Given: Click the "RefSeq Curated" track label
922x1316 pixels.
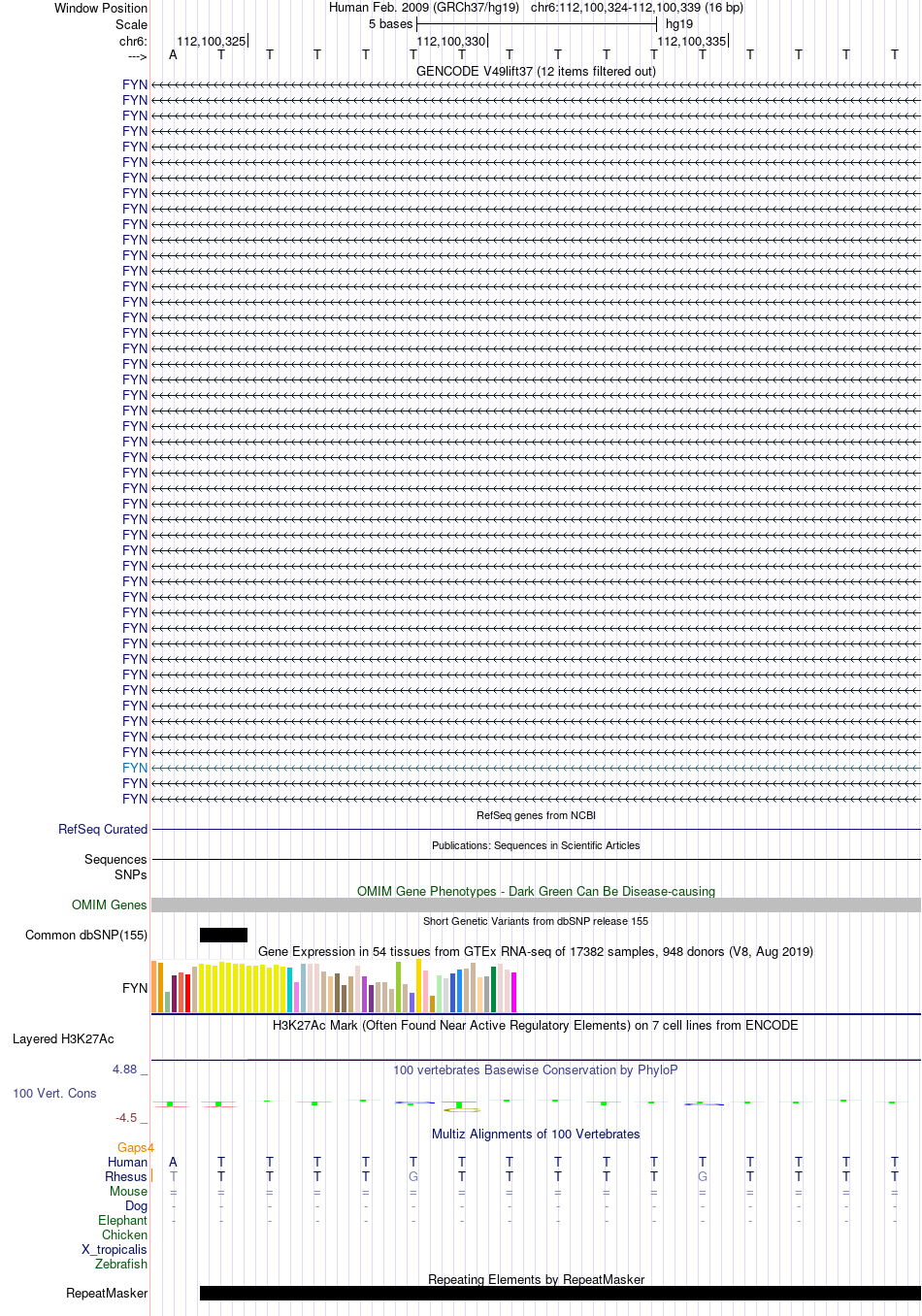Looking at the screenshot, I should pyautogui.click(x=103, y=829).
